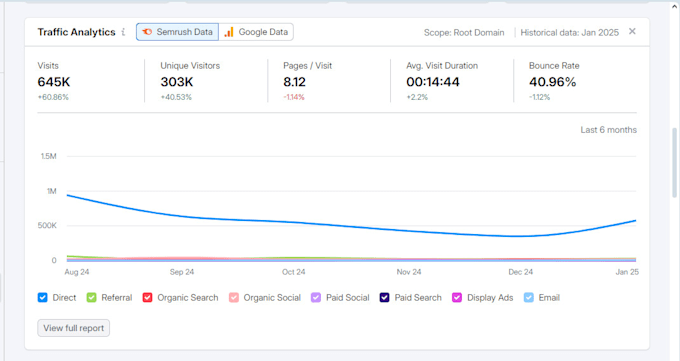Click the Traffic Analytics info icon

(x=124, y=32)
